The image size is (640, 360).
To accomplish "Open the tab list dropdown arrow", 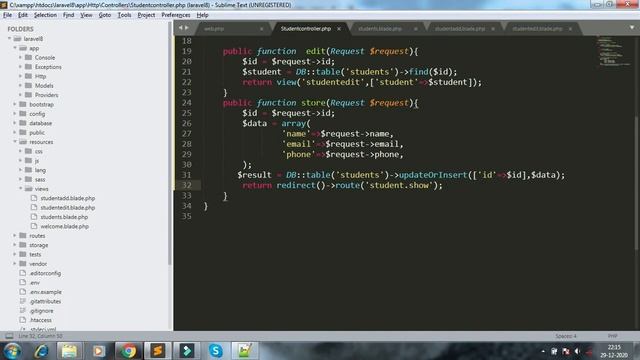I will coord(631,28).
